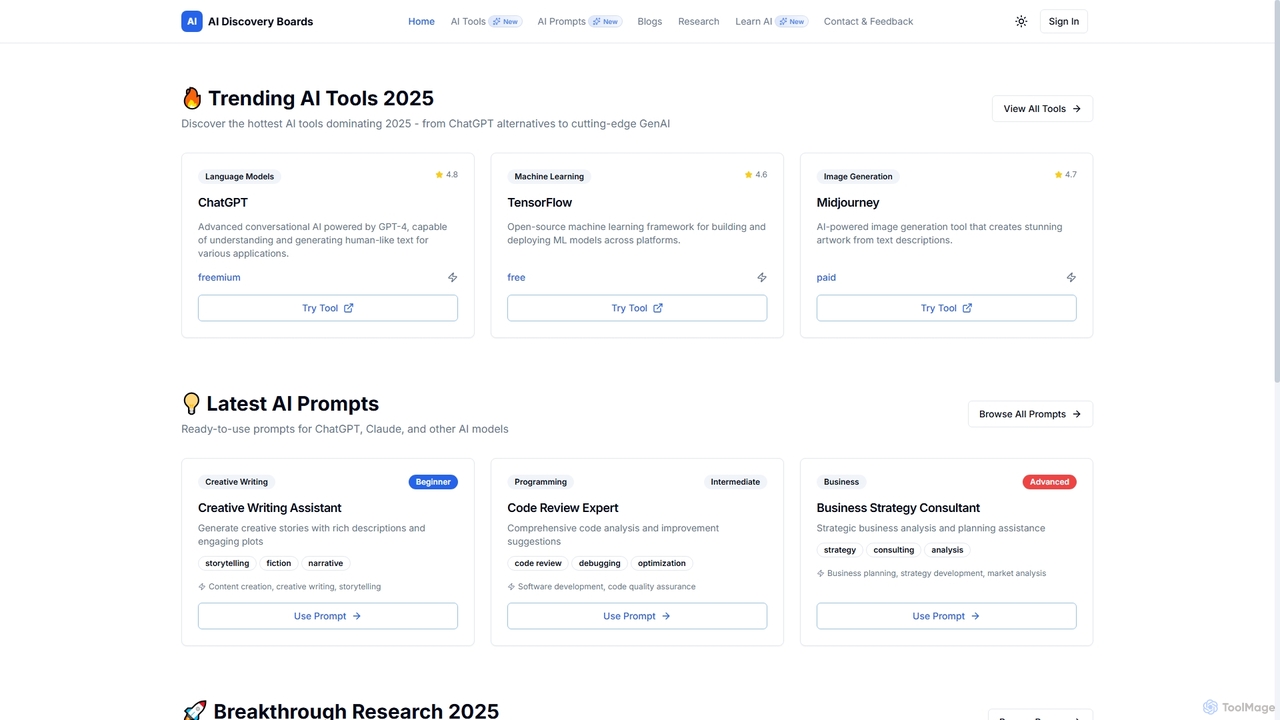Click the Business category badge

coord(842,482)
